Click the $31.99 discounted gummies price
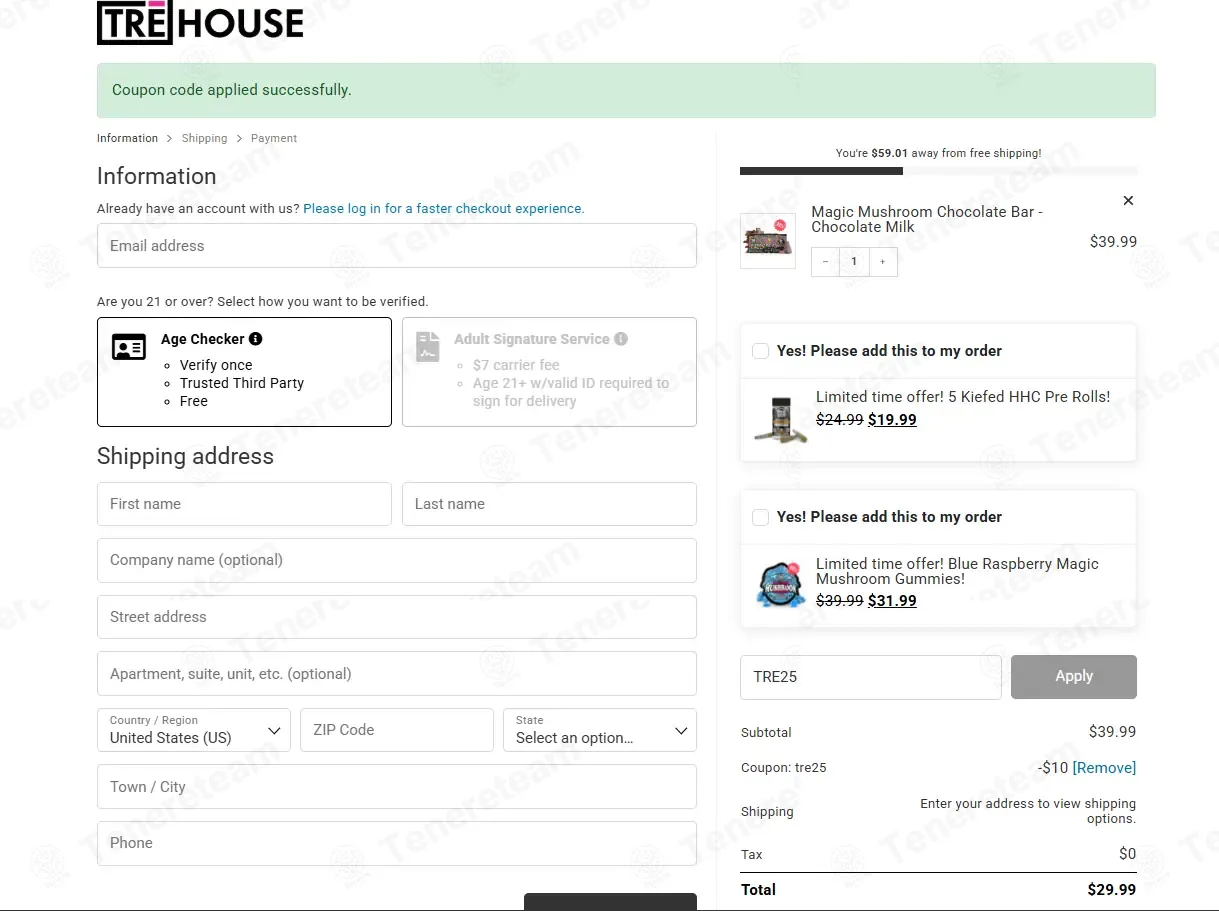 pyautogui.click(x=892, y=601)
